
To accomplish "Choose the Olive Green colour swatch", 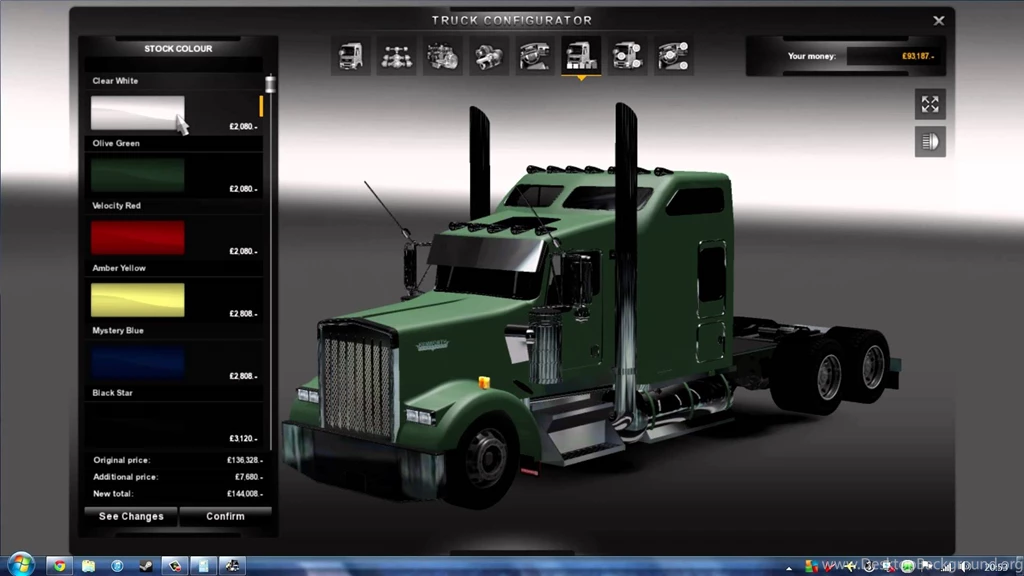I will [x=138, y=175].
